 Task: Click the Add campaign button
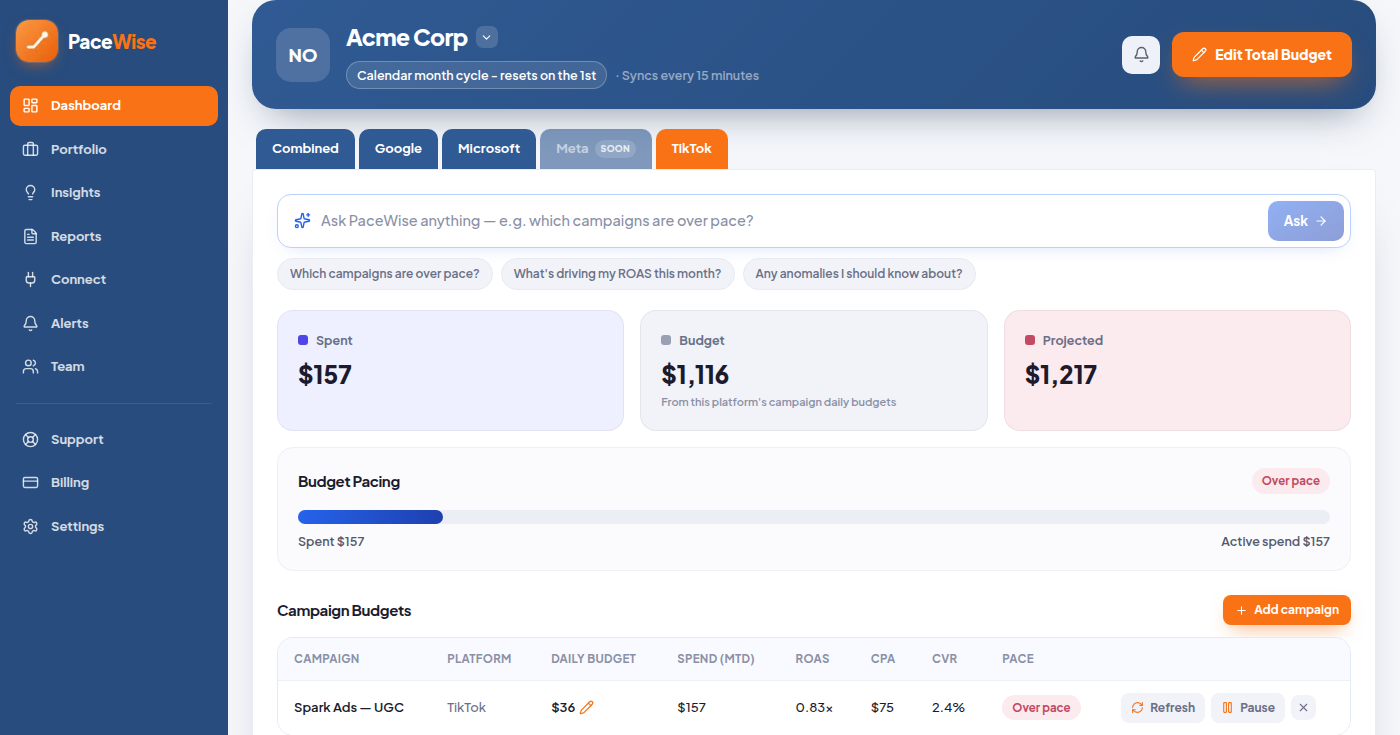[1287, 610]
